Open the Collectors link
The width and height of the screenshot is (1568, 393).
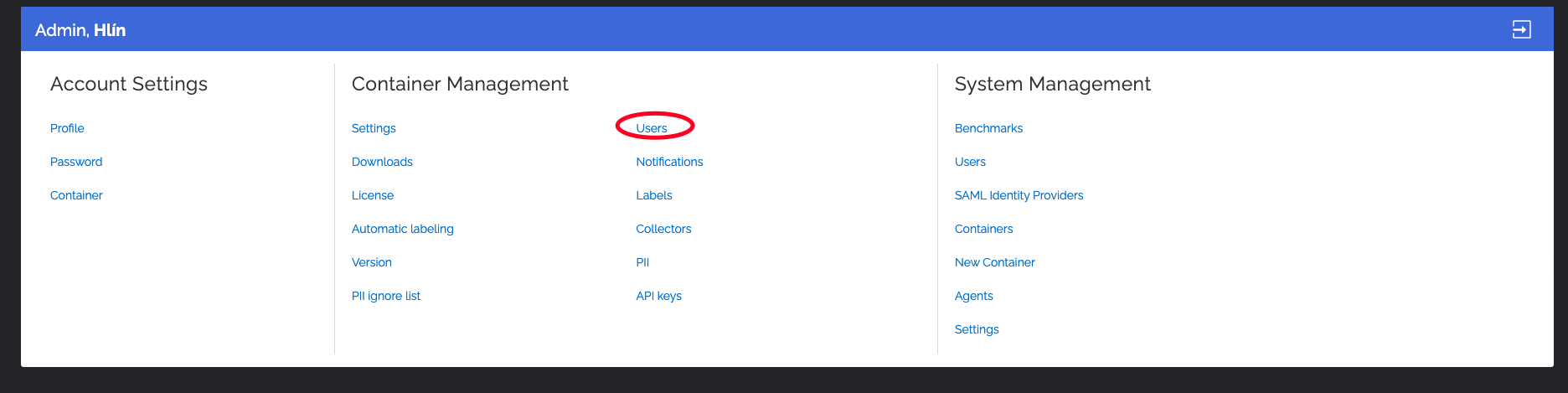click(x=663, y=229)
